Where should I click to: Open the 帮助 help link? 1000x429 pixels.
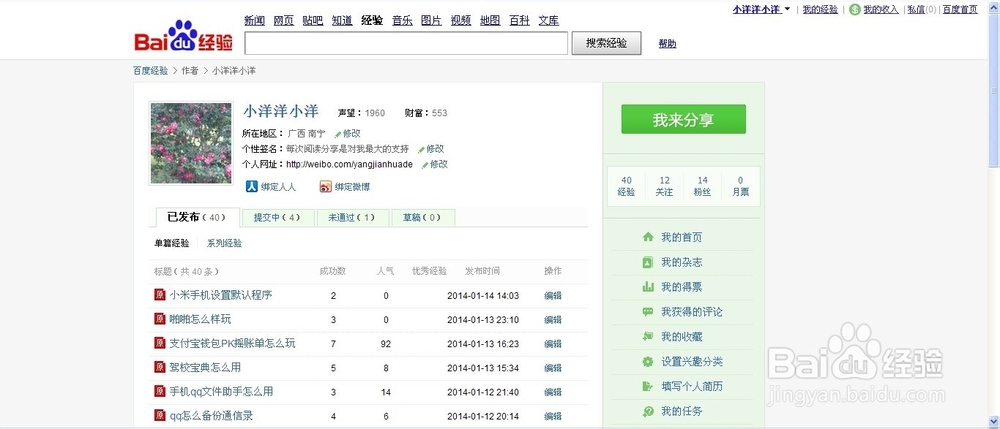pos(667,44)
